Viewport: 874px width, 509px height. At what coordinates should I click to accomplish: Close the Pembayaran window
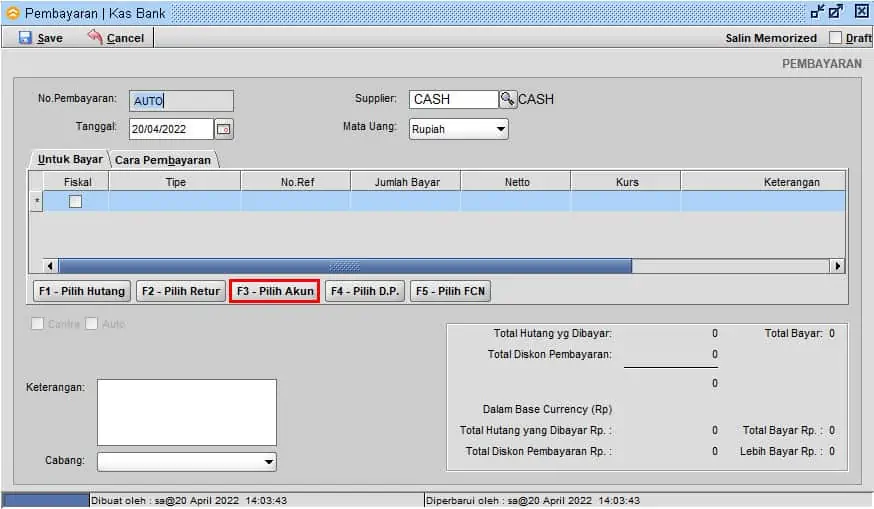pos(861,12)
